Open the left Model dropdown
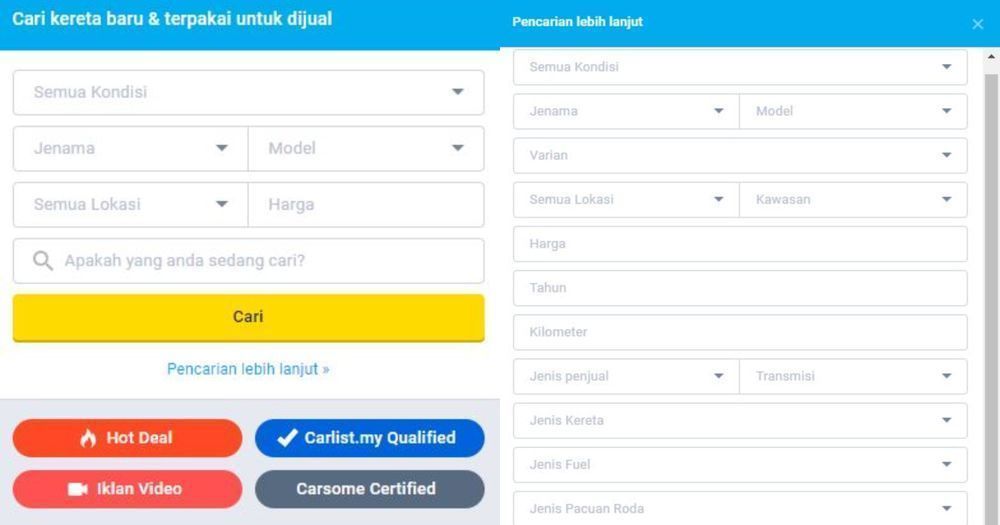This screenshot has height=525, width=1000. 366,148
